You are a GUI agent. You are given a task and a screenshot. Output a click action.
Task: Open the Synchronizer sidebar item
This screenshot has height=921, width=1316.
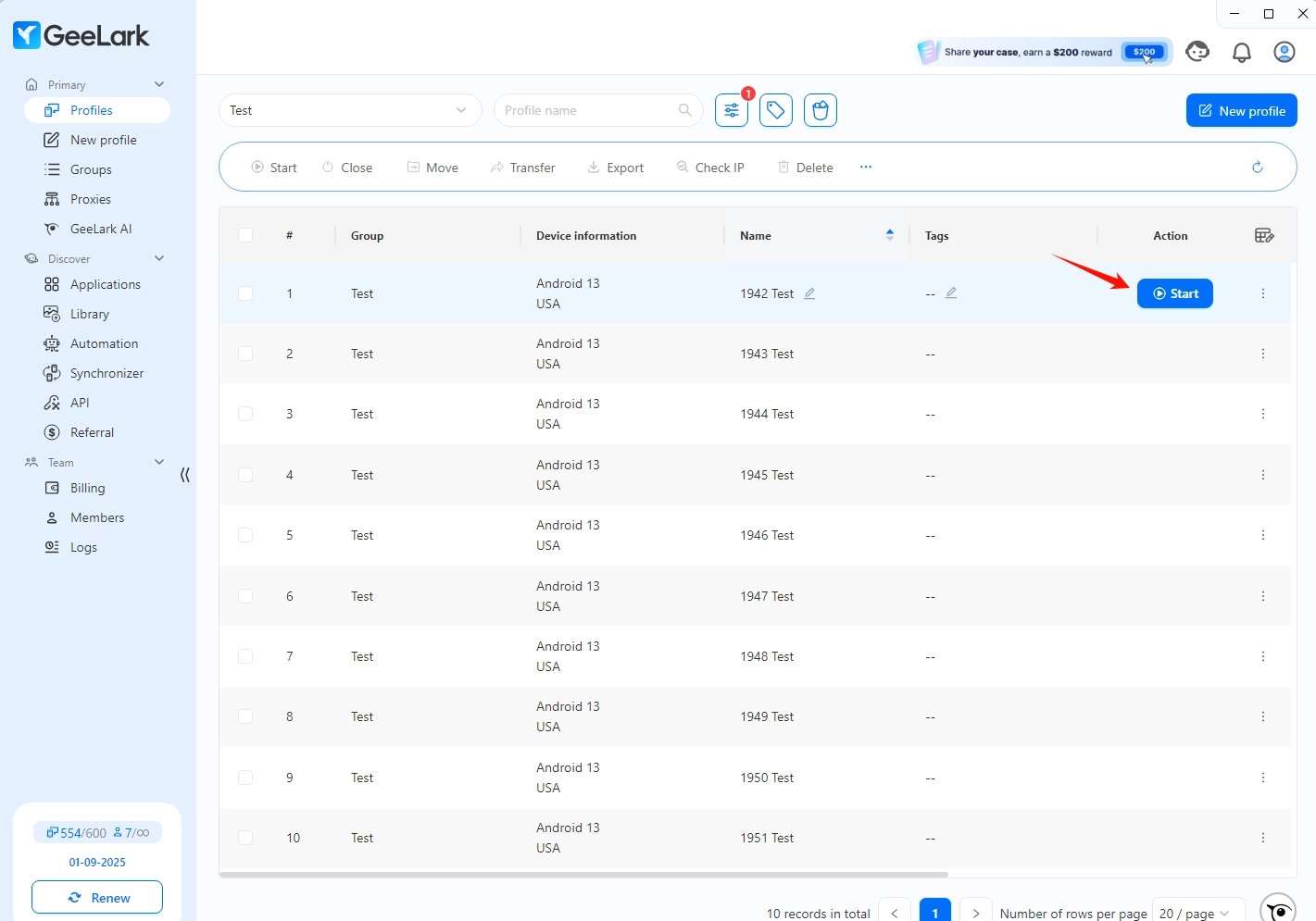point(106,373)
